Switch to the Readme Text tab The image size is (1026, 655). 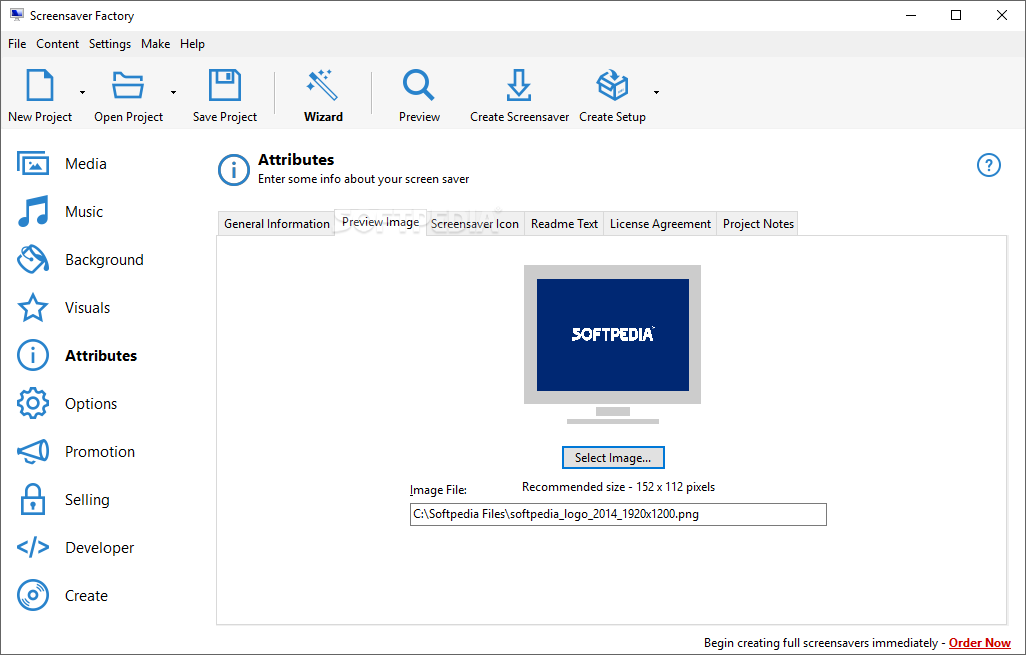pyautogui.click(x=564, y=224)
